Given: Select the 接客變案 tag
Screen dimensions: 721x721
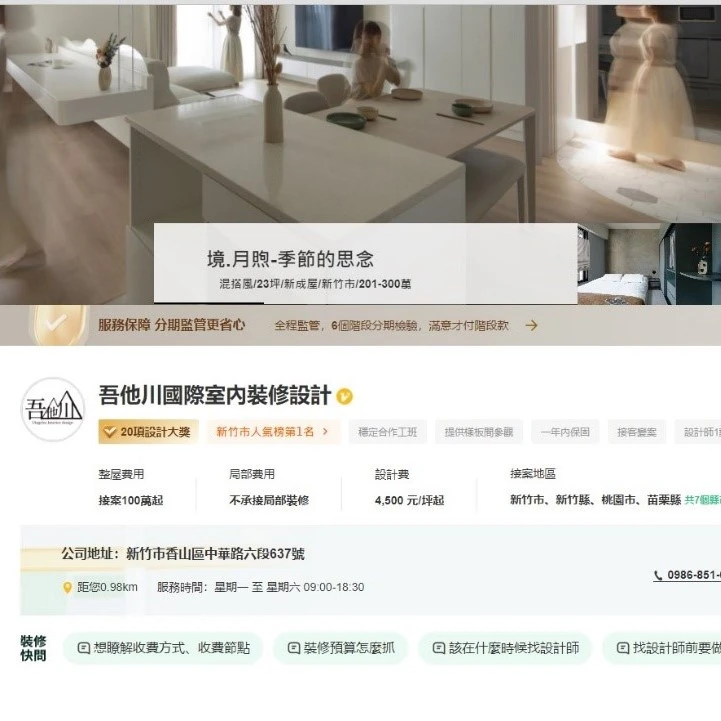Looking at the screenshot, I should 637,432.
